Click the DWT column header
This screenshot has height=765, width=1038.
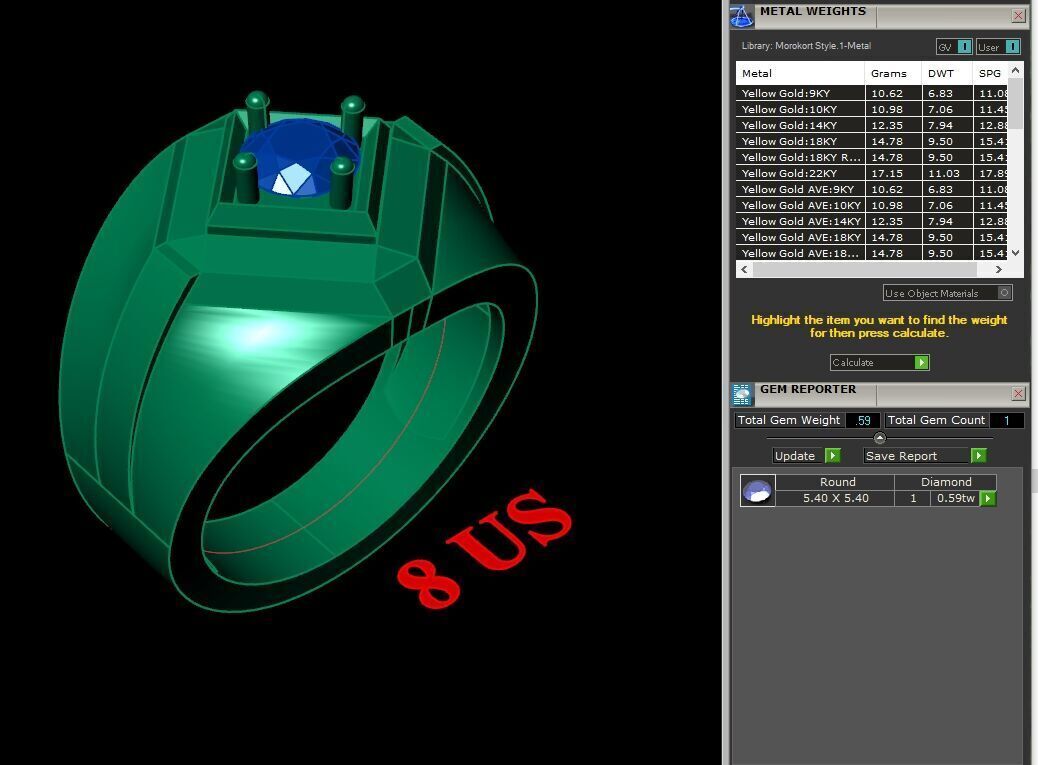[947, 73]
